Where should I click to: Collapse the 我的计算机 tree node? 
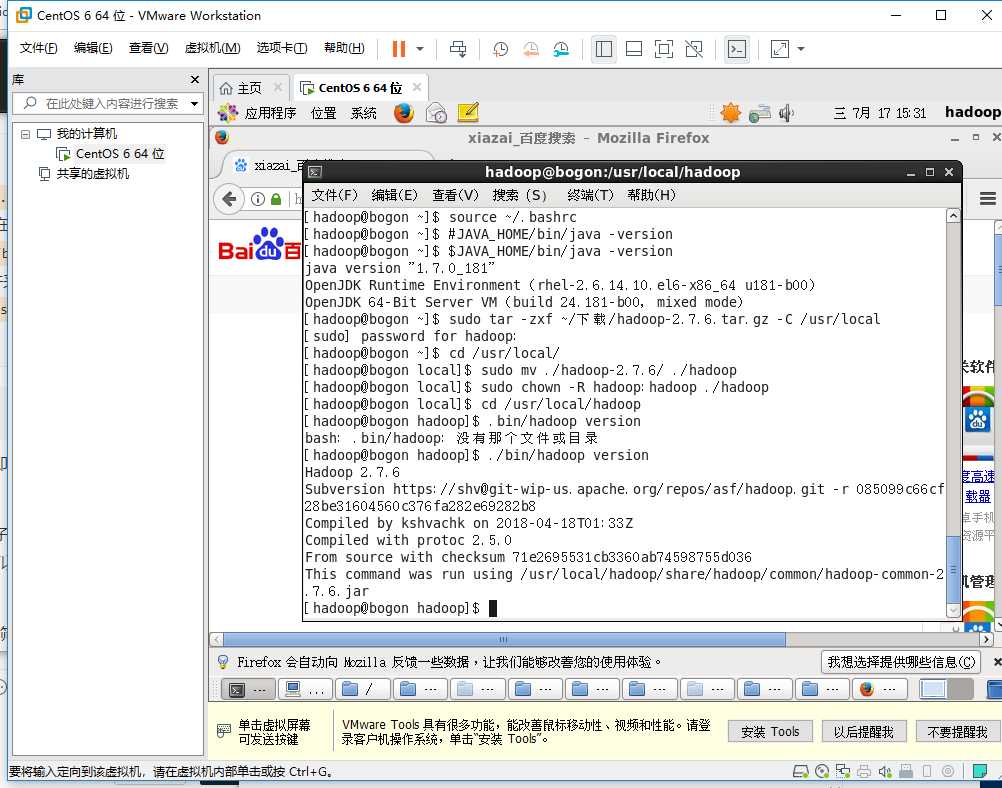click(26, 134)
